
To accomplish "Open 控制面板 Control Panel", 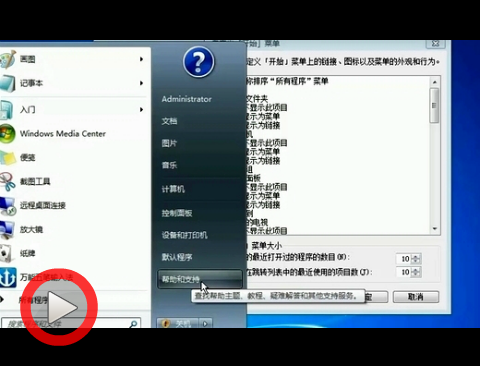I will point(177,213).
